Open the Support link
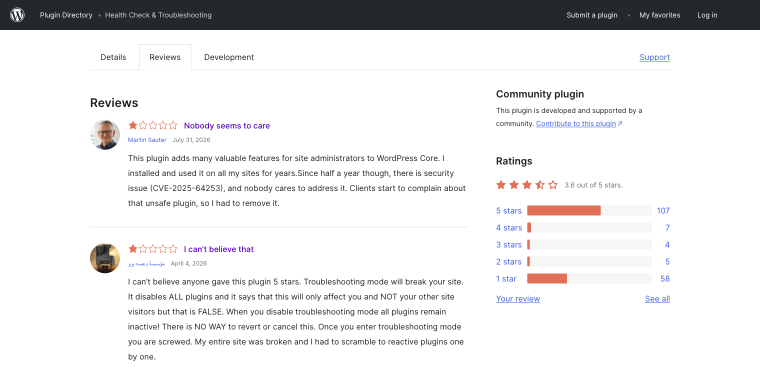 click(654, 57)
